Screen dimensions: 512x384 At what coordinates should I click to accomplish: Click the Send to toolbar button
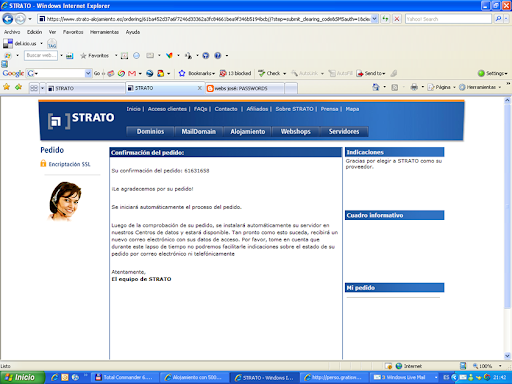[371, 73]
